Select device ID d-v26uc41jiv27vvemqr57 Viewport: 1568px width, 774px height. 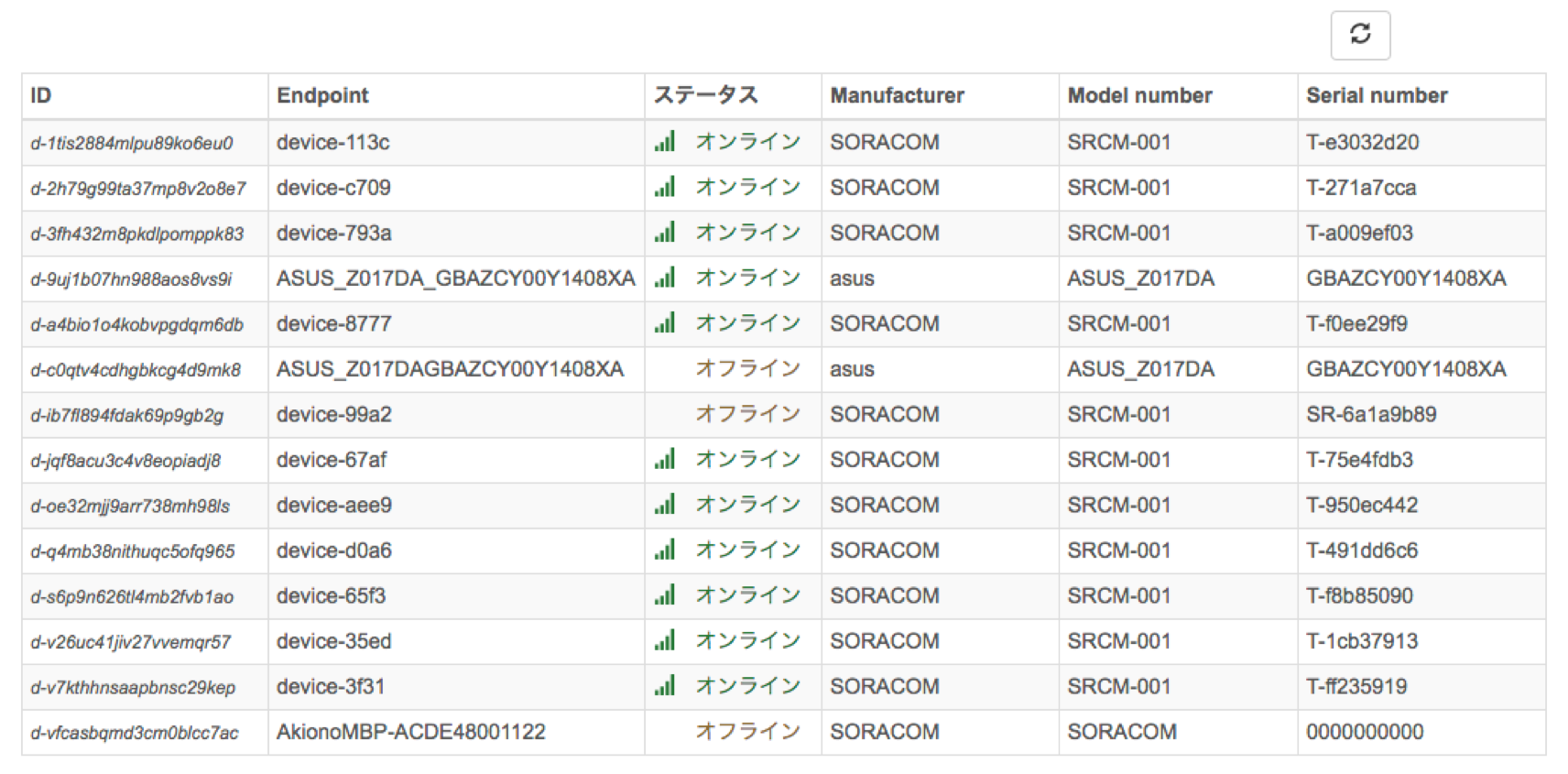131,642
